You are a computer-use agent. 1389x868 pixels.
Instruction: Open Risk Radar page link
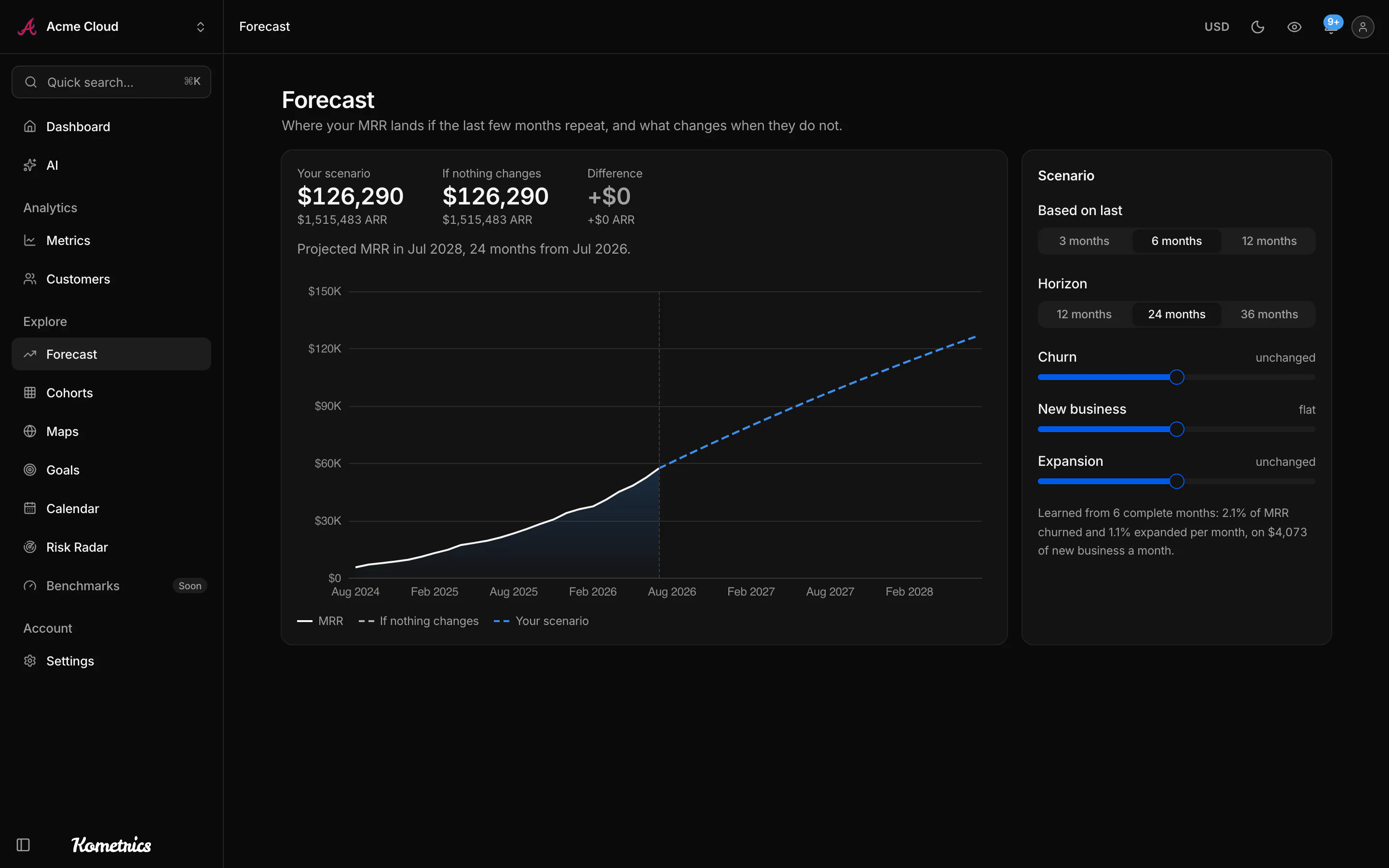[111, 547]
